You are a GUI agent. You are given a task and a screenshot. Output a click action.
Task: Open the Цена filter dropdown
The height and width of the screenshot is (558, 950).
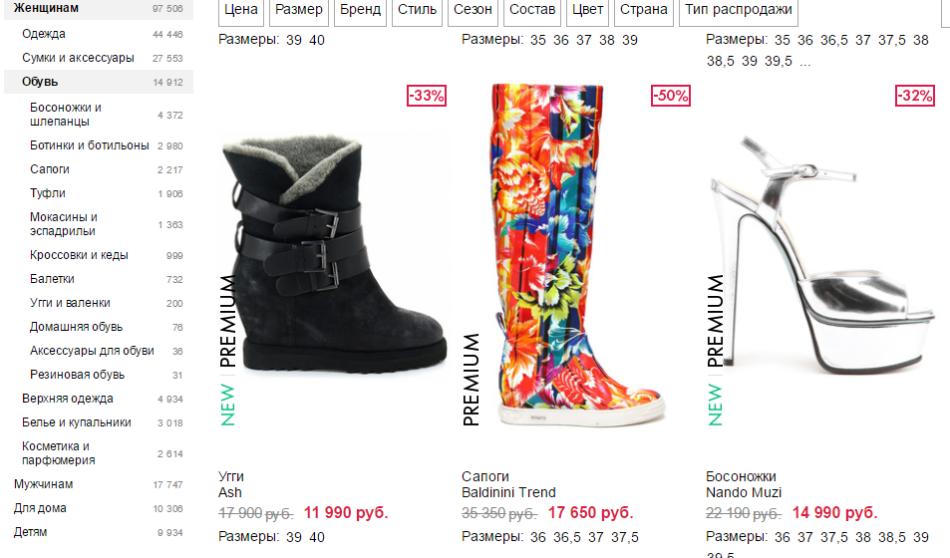tap(241, 10)
